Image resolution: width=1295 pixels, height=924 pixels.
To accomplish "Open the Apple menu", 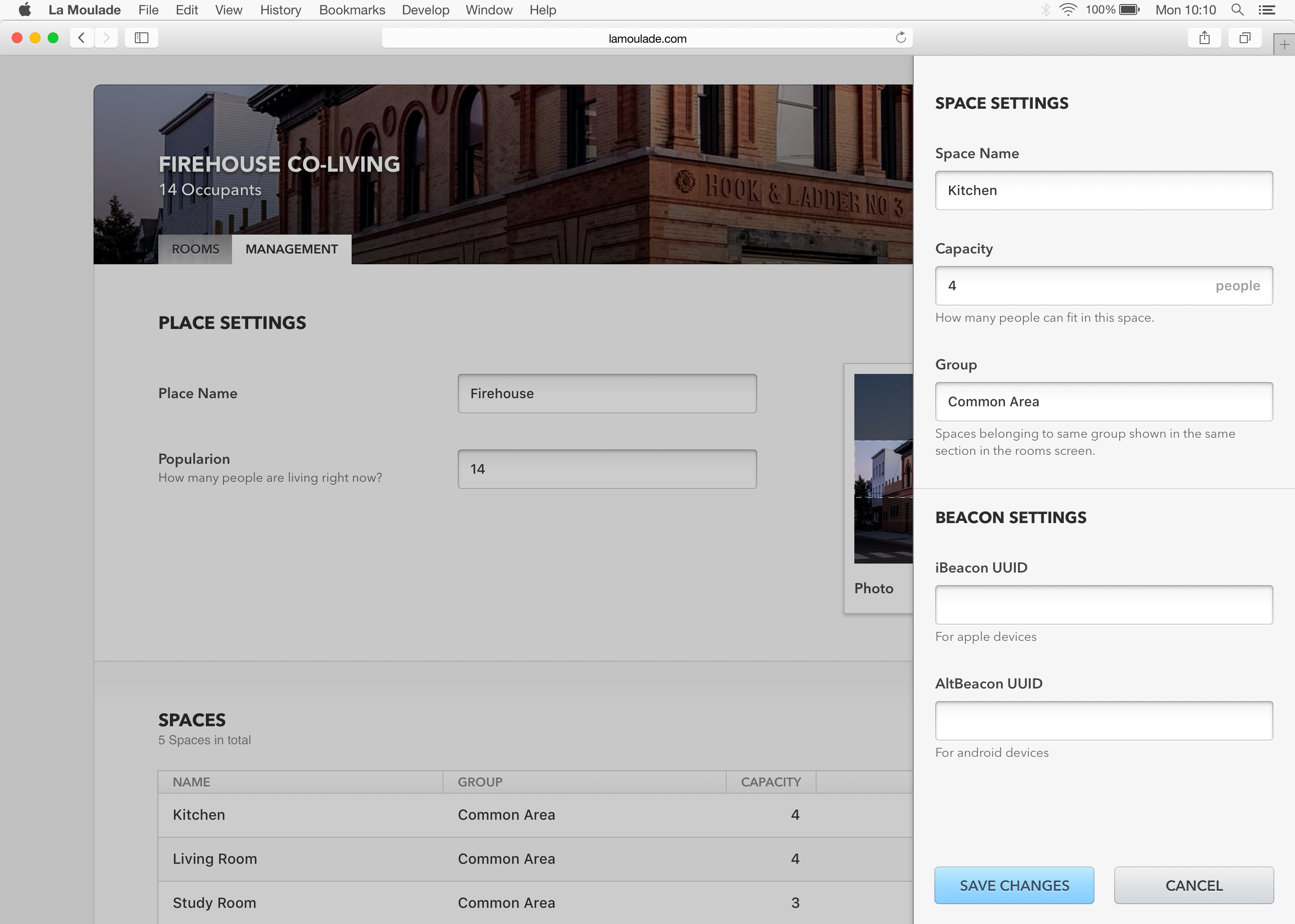I will coord(24,10).
